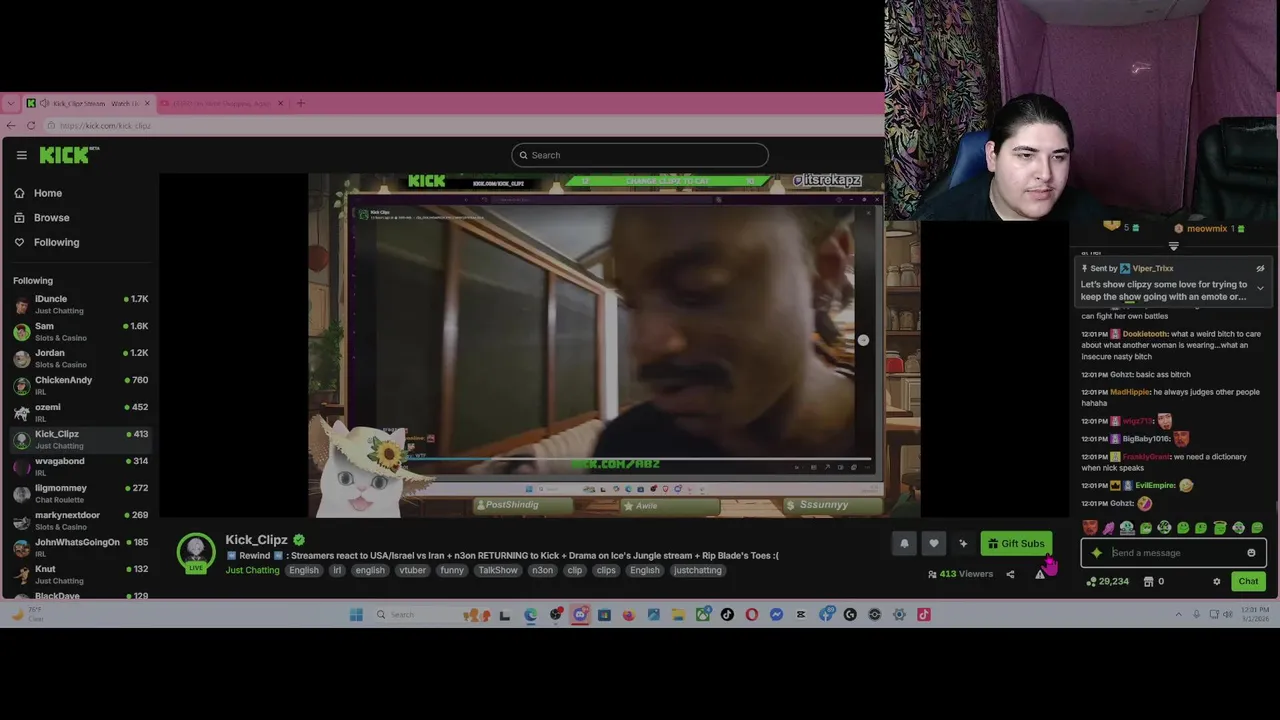
Task: Focus the Send a message field
Action: (1173, 553)
